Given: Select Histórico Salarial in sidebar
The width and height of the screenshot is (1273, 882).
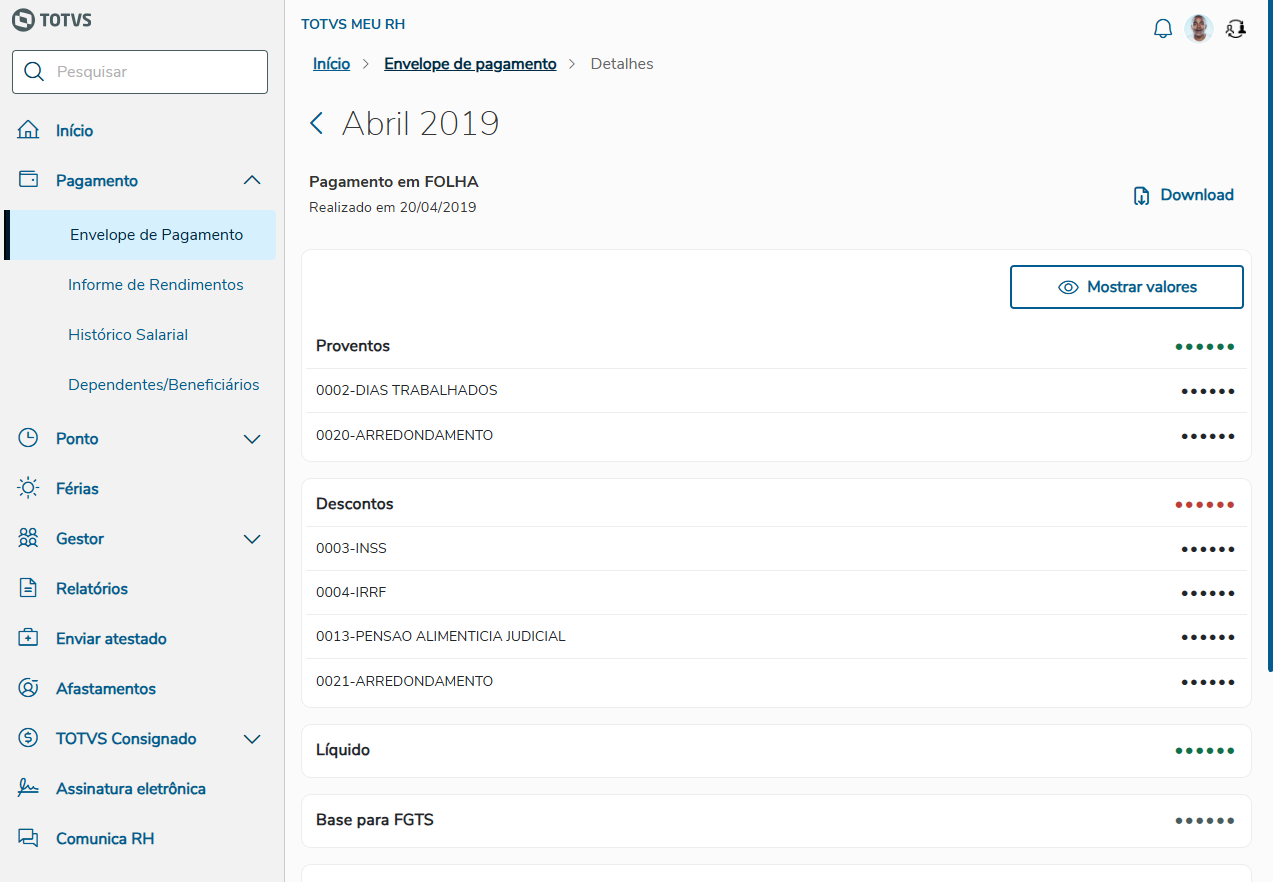Looking at the screenshot, I should (128, 335).
